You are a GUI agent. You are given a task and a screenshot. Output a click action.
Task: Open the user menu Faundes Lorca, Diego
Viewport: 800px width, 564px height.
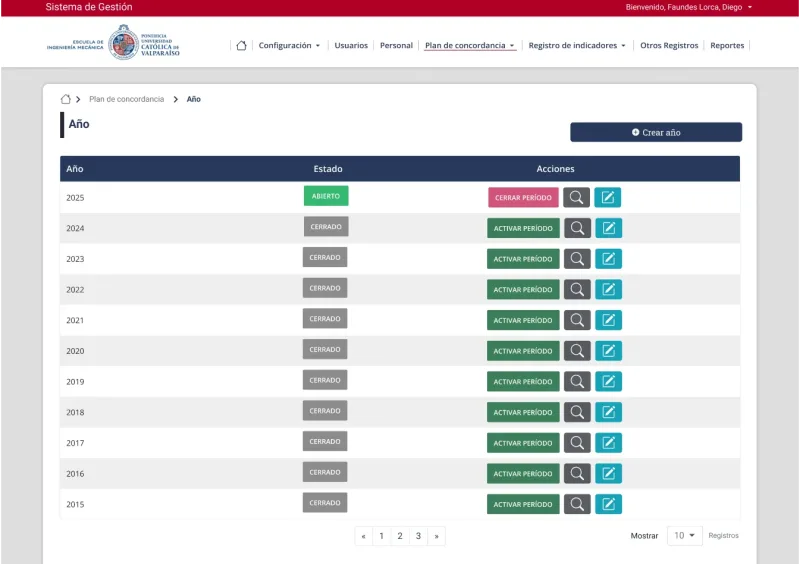tap(689, 7)
